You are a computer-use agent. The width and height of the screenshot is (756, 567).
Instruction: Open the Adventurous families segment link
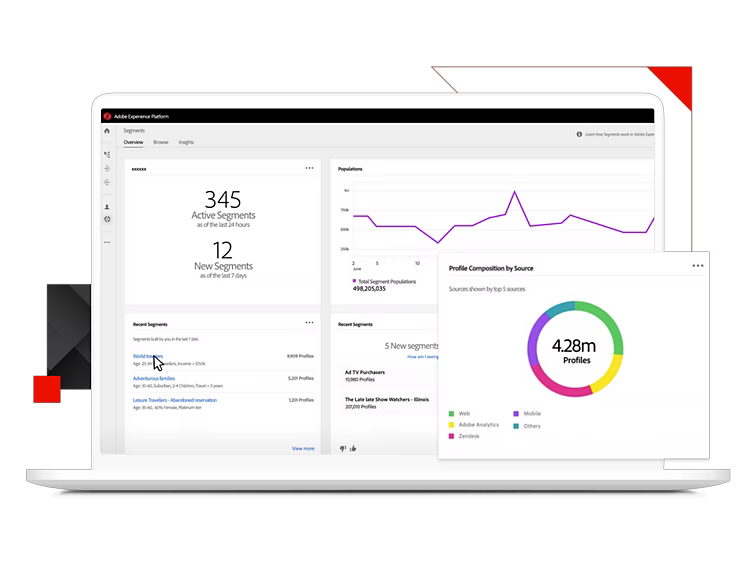[154, 378]
